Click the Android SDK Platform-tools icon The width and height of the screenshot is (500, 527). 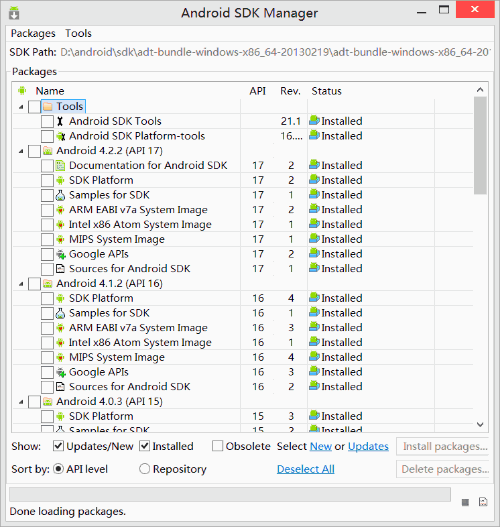tap(60, 136)
